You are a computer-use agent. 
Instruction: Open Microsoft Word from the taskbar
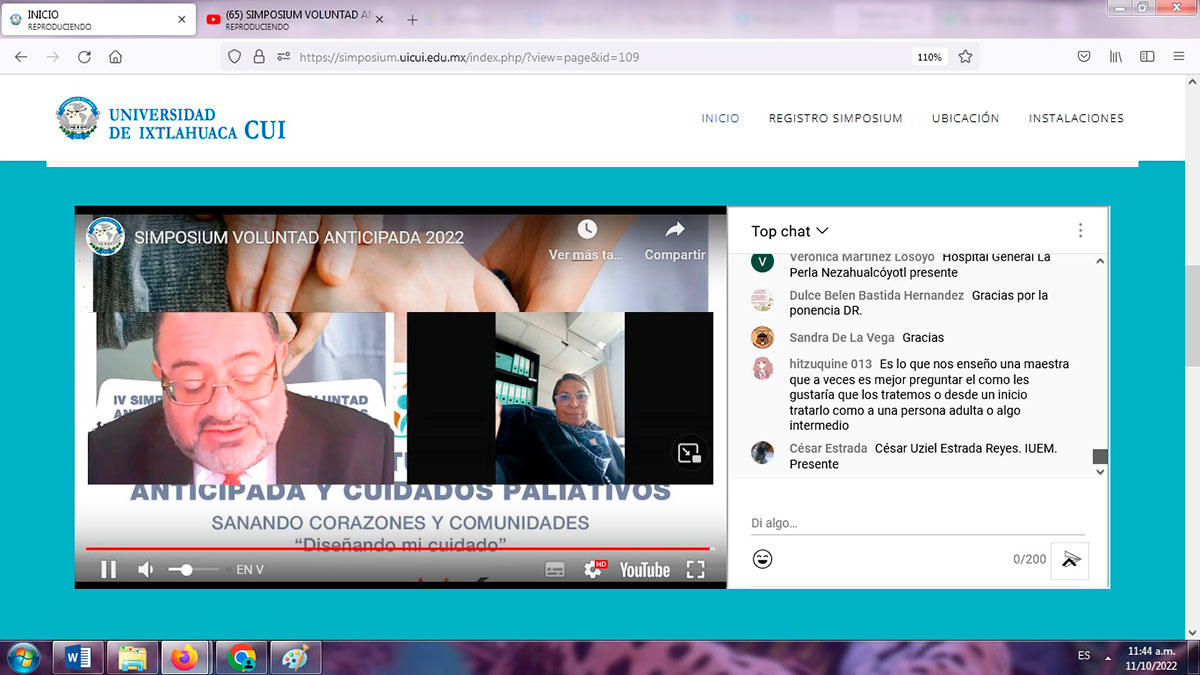78,658
